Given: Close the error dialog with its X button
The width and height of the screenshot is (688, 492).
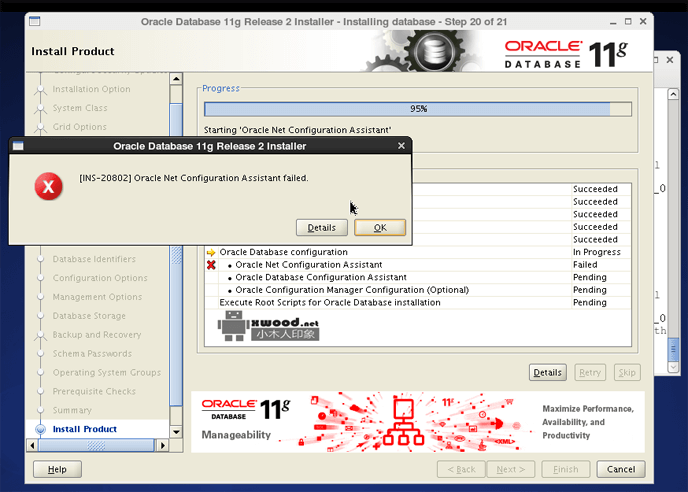Looking at the screenshot, I should (x=402, y=146).
